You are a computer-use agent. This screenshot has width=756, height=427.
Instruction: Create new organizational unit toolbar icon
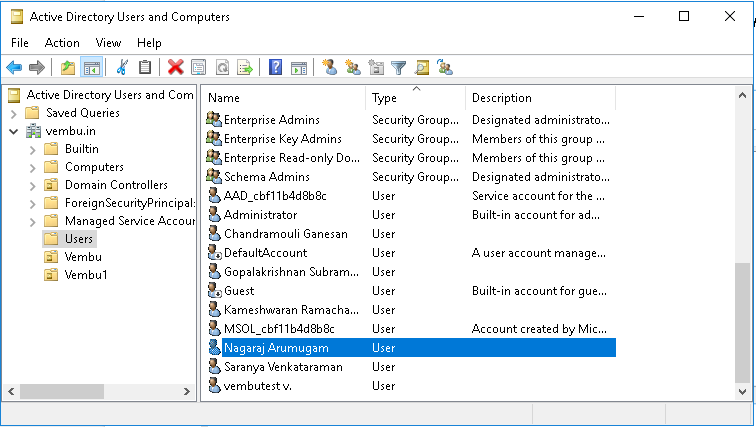click(376, 67)
